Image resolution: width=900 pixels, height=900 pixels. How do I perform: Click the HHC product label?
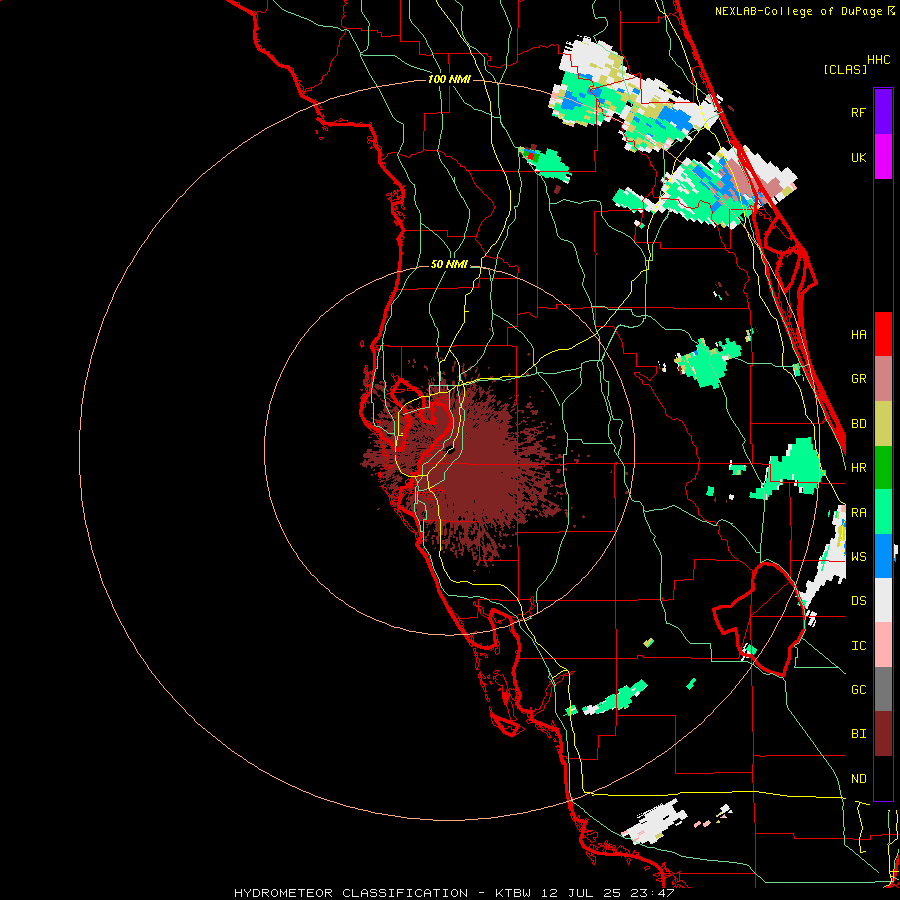point(879,60)
